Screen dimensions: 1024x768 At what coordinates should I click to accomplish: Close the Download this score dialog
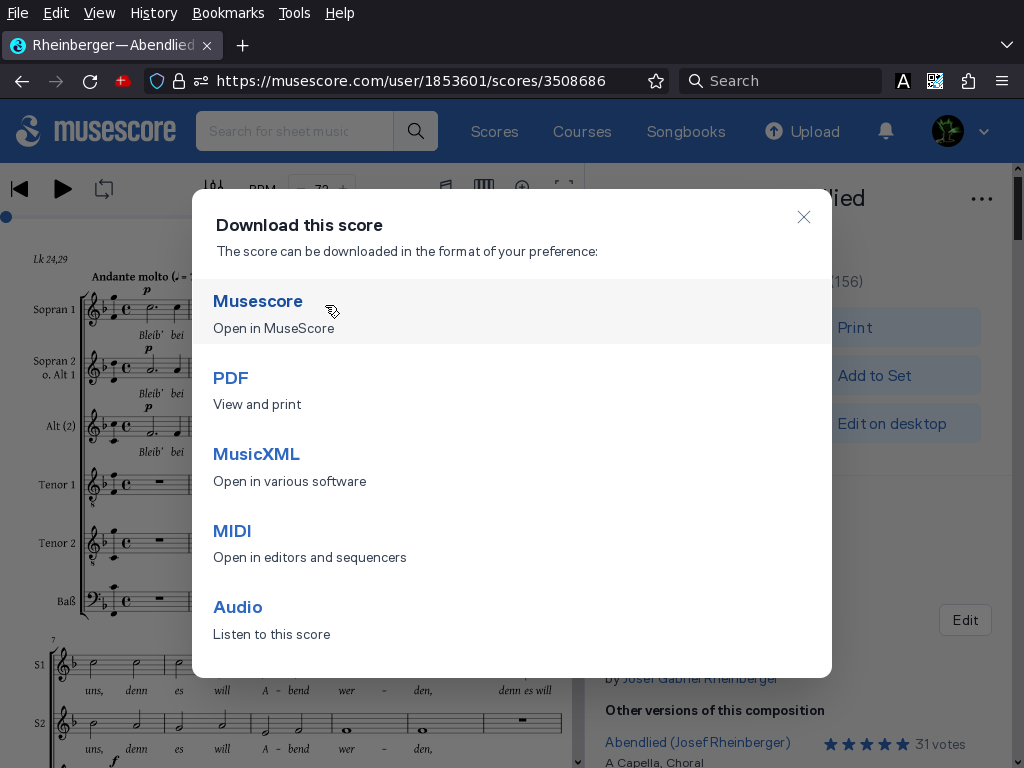pos(804,217)
